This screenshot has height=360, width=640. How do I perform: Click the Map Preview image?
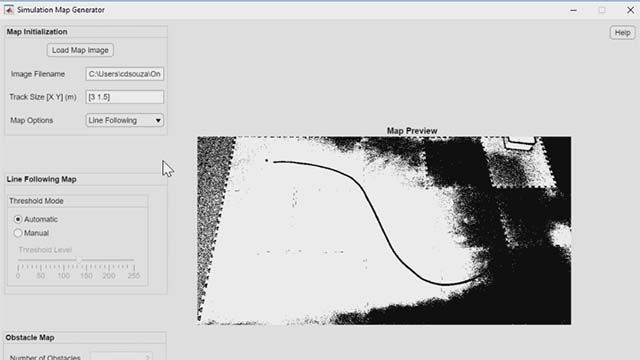pos(384,231)
